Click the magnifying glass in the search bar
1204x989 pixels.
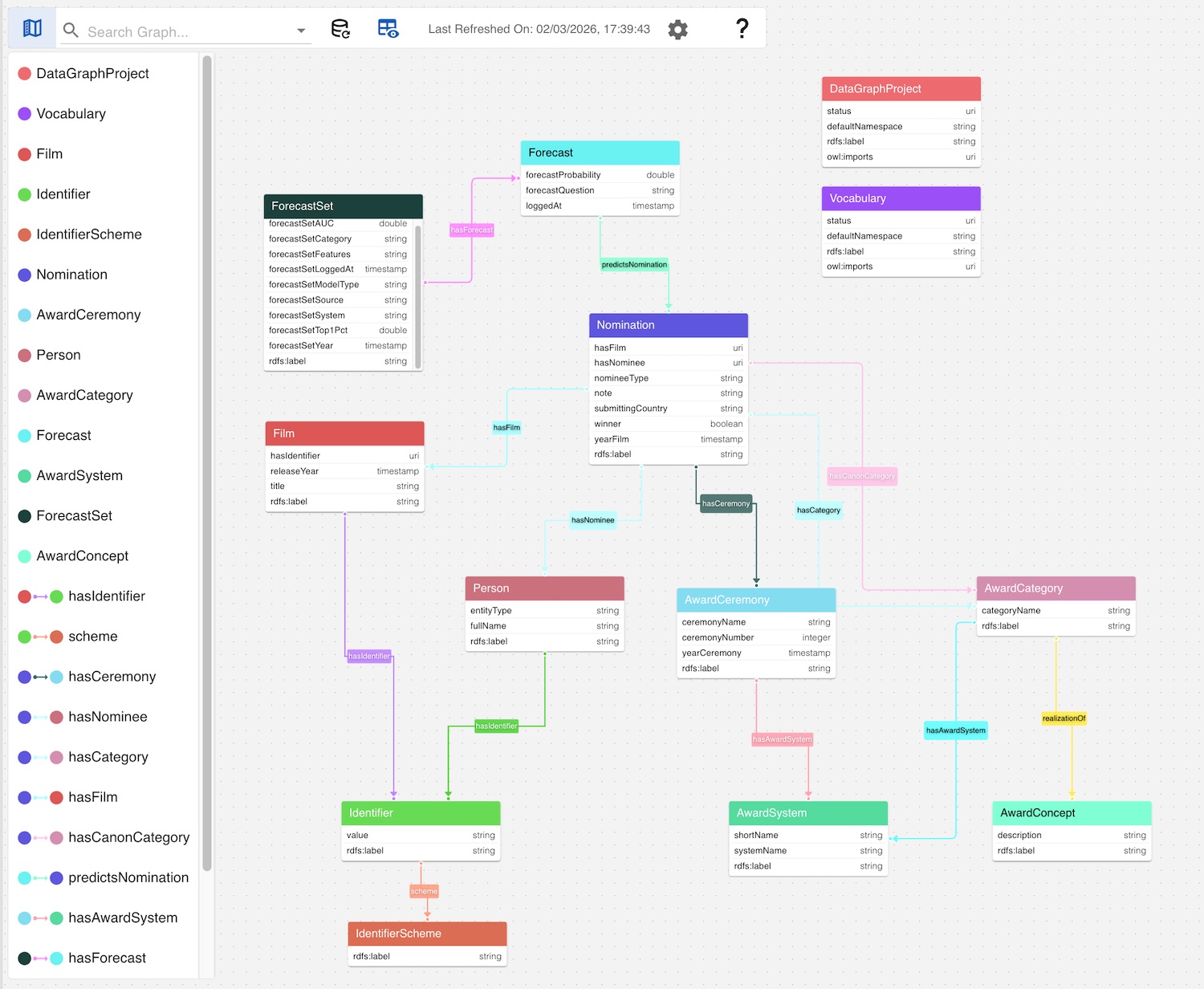(70, 31)
